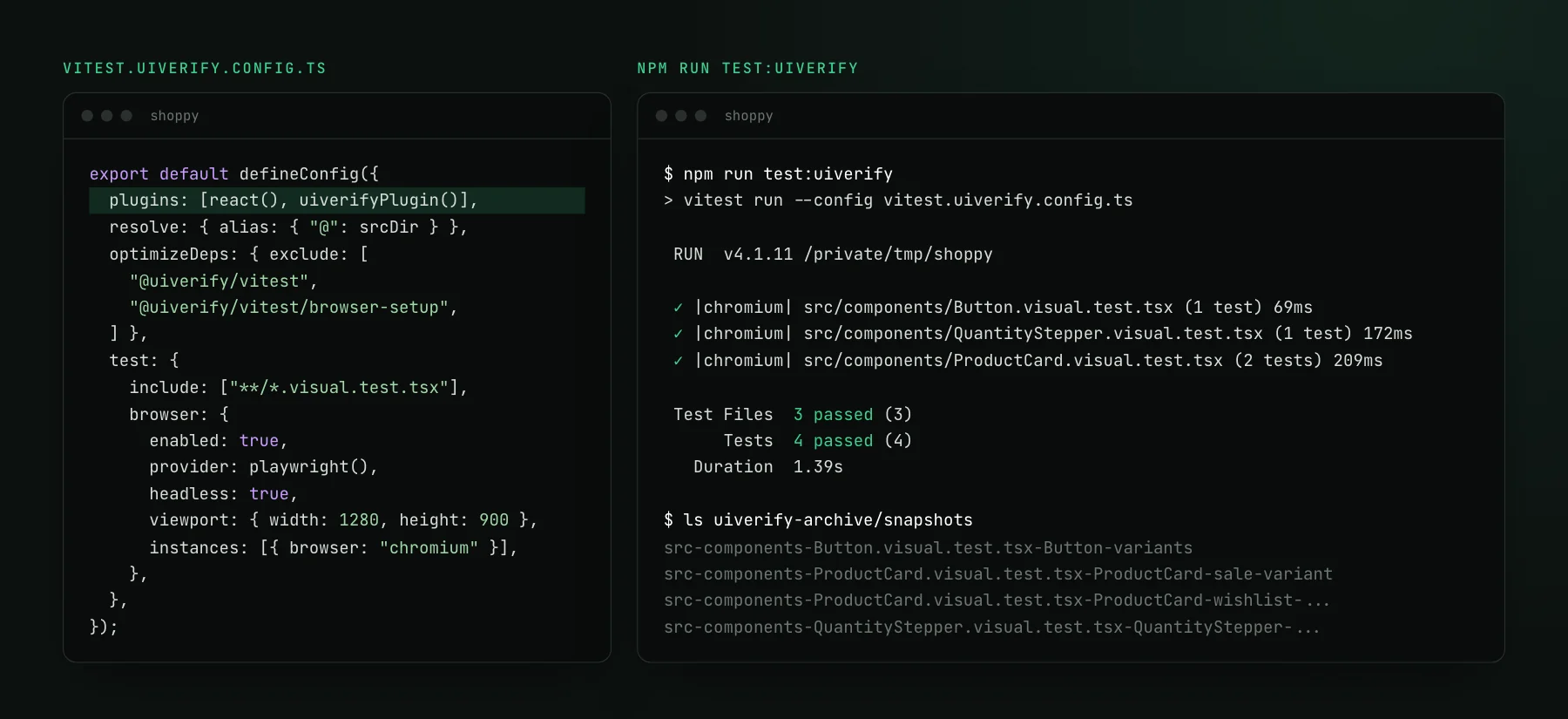Click the shoppy title in the config window

click(x=174, y=116)
